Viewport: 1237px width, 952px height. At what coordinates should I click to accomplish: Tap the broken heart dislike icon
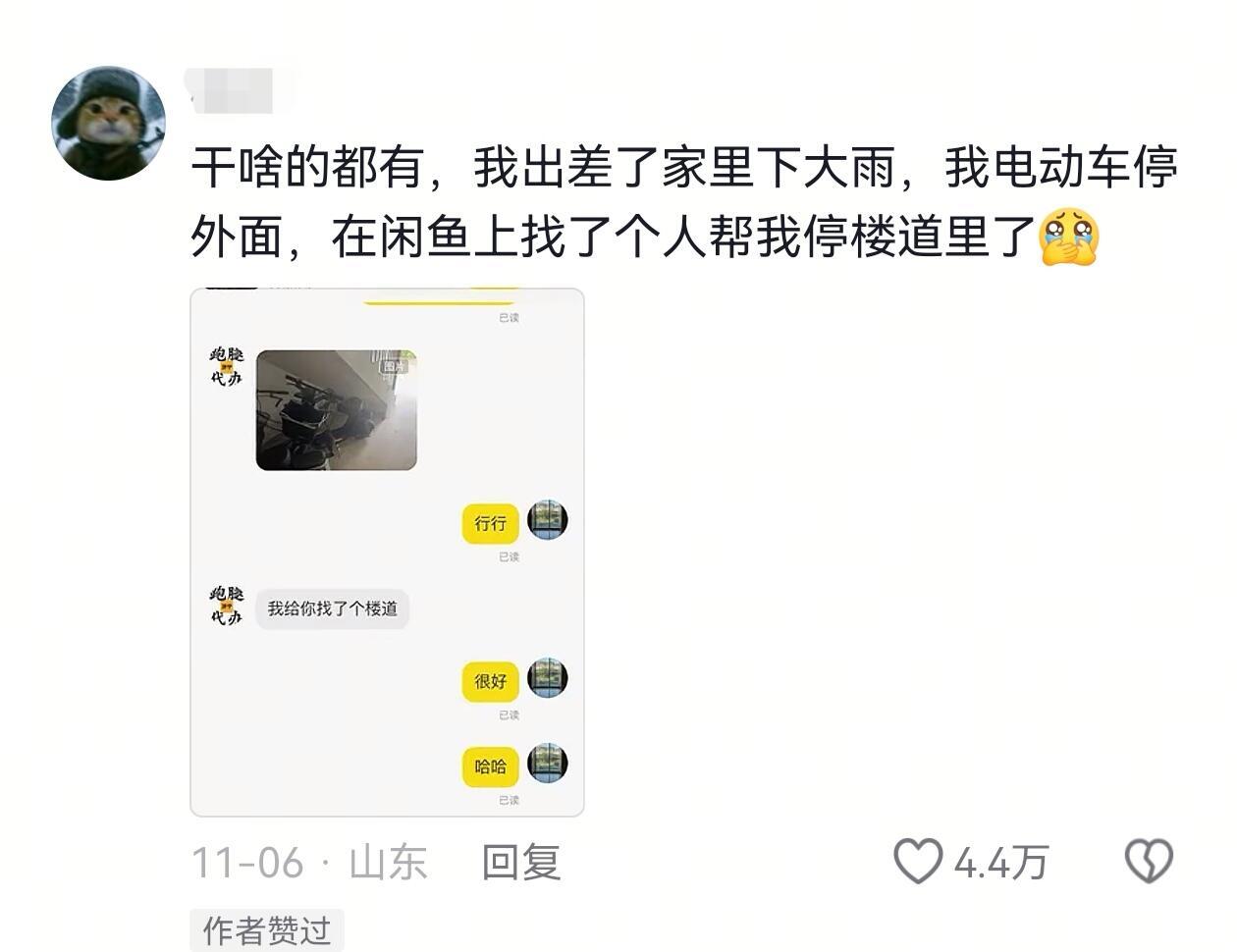pyautogui.click(x=1148, y=861)
